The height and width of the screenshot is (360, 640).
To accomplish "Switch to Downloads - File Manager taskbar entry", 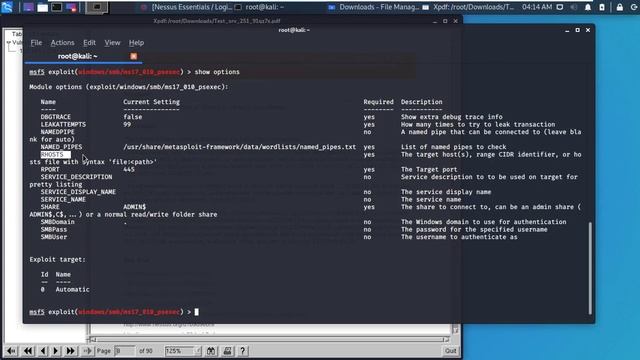I will click(374, 7).
